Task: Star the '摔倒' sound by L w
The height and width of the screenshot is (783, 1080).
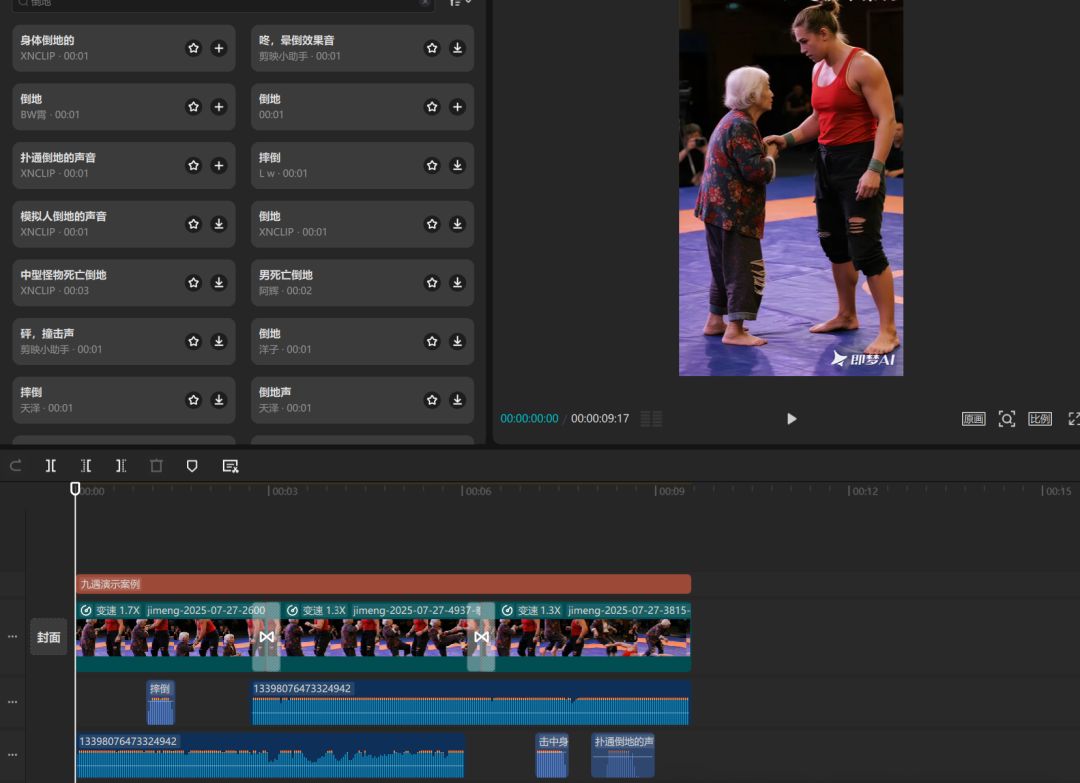Action: click(432, 165)
